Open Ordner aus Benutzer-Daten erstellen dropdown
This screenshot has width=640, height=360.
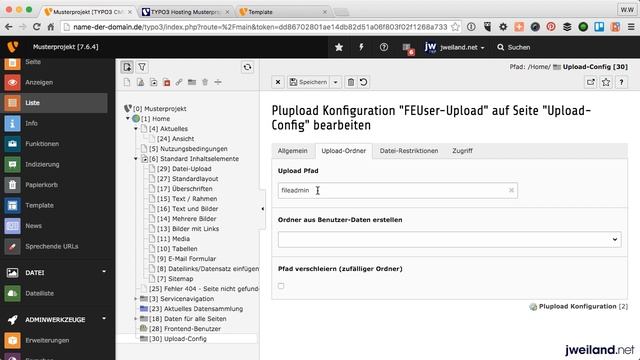point(449,240)
